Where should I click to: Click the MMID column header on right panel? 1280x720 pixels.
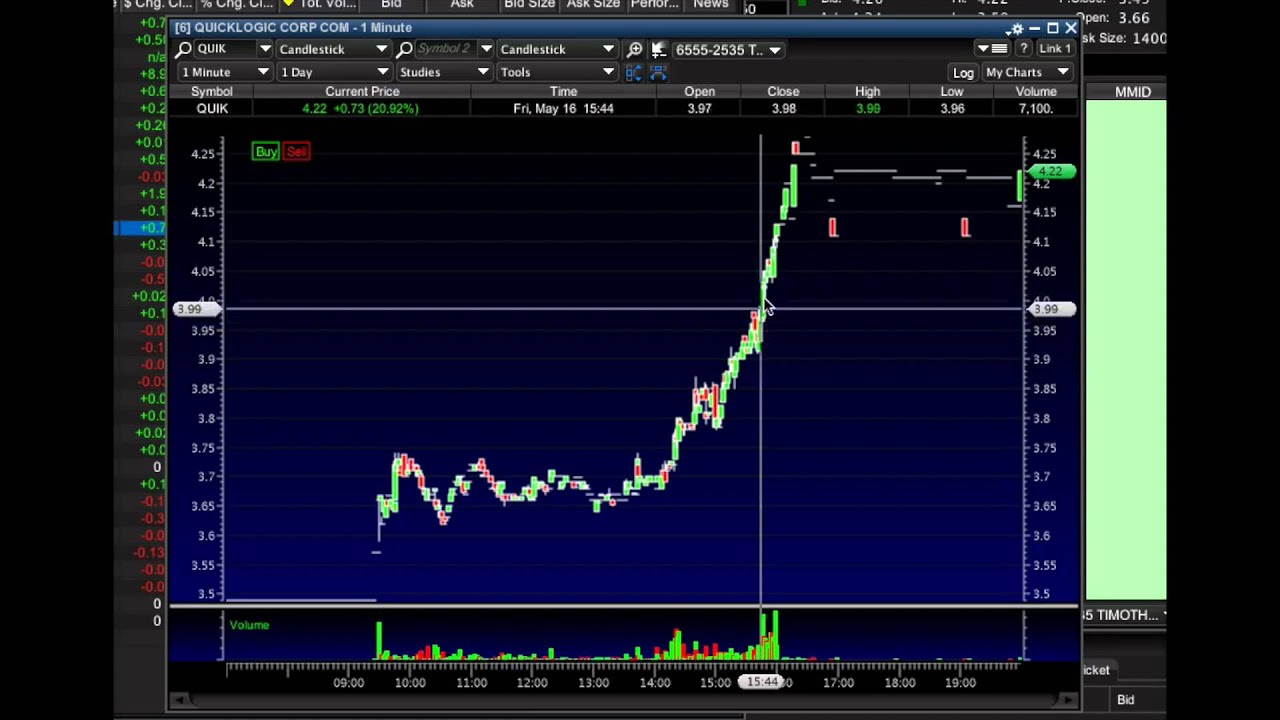[1133, 91]
